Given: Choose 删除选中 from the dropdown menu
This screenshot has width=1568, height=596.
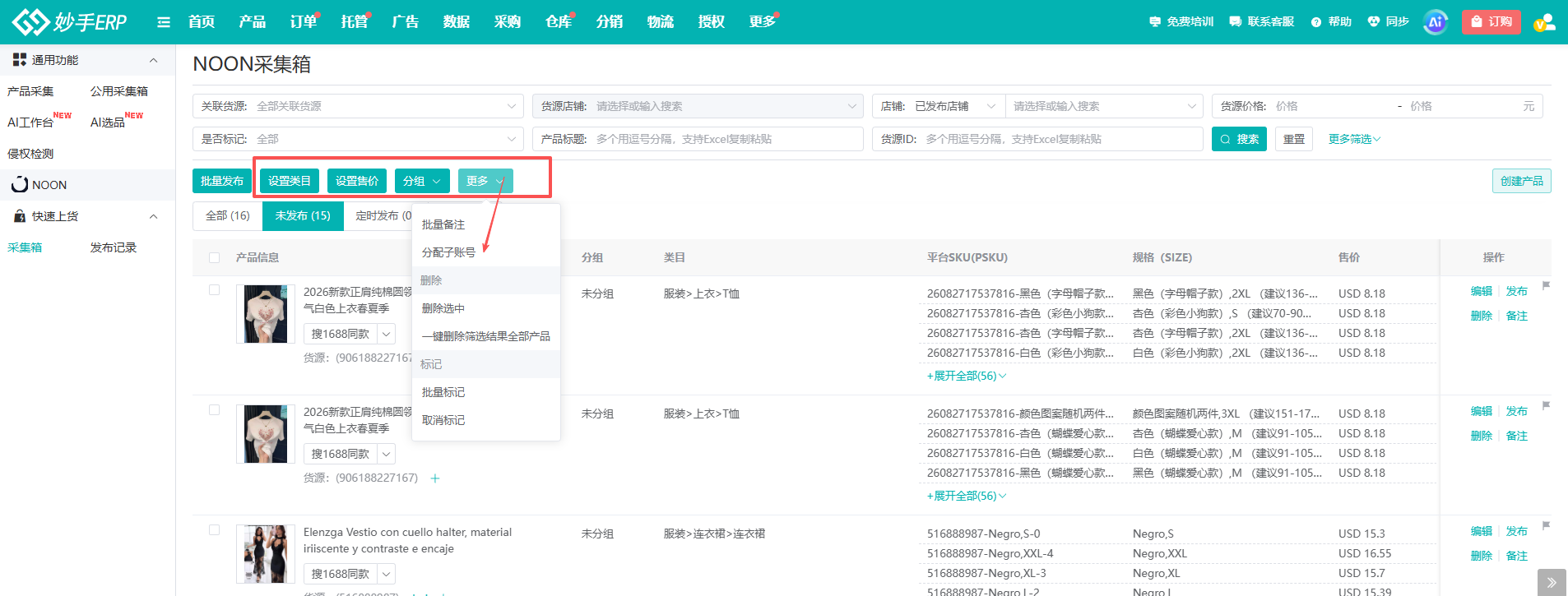Looking at the screenshot, I should [x=486, y=308].
